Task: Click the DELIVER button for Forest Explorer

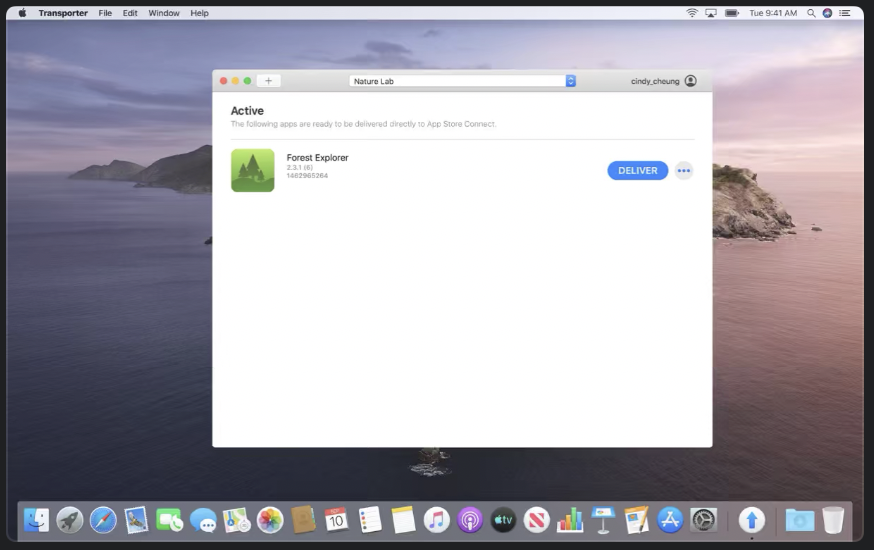Action: point(637,171)
